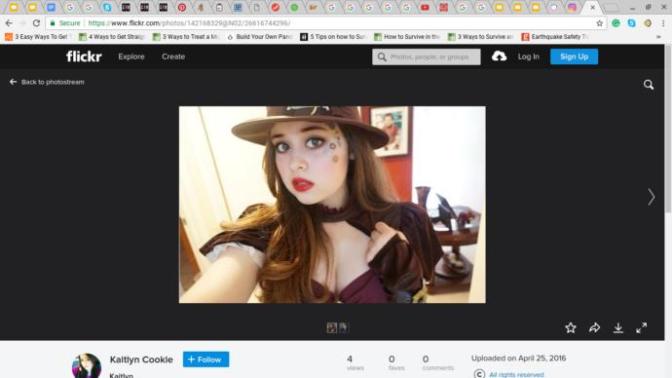Open Chrome's three-dot menu
The image size is (672, 378).
tap(663, 23)
